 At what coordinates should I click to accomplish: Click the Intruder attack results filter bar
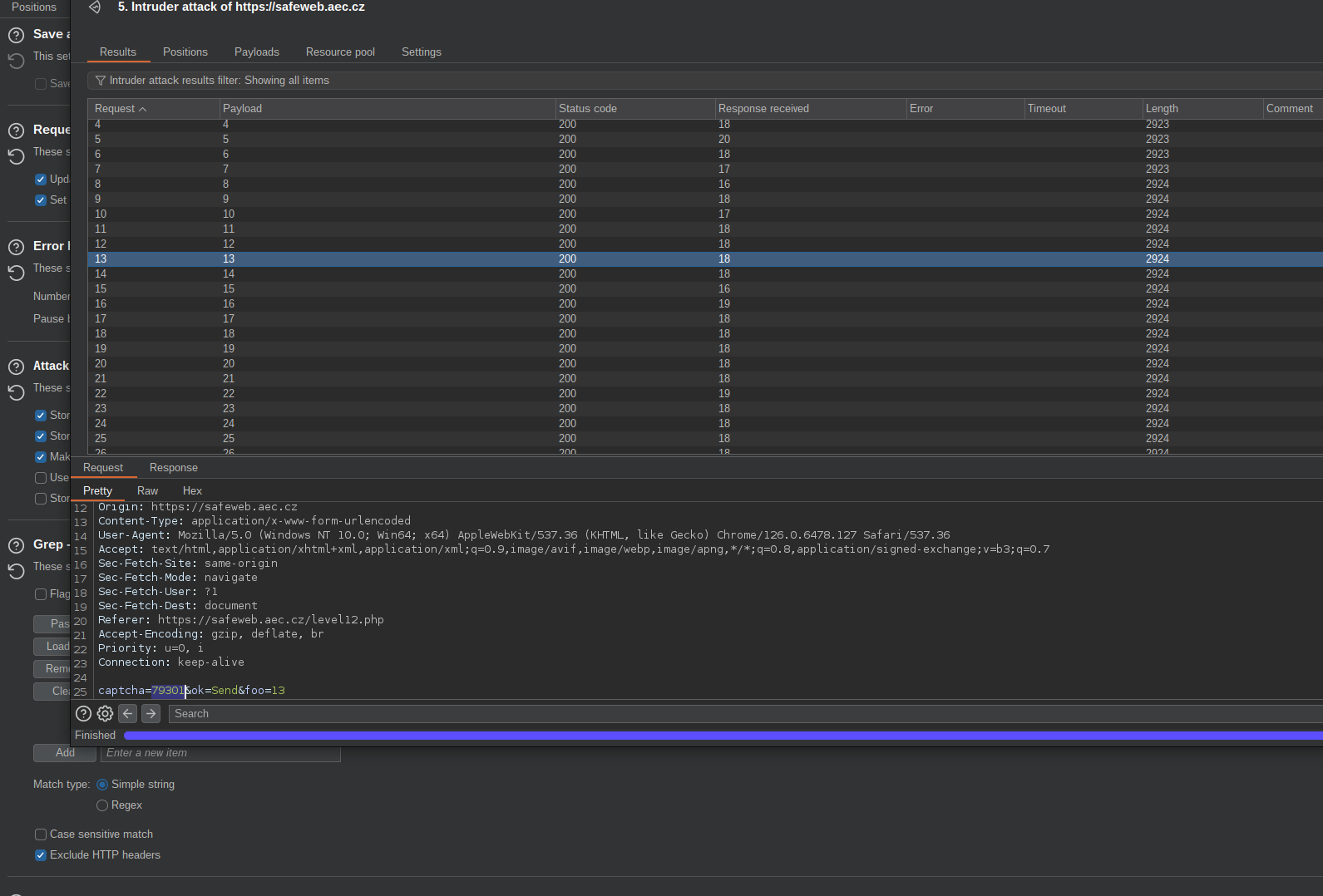pyautogui.click(x=705, y=81)
